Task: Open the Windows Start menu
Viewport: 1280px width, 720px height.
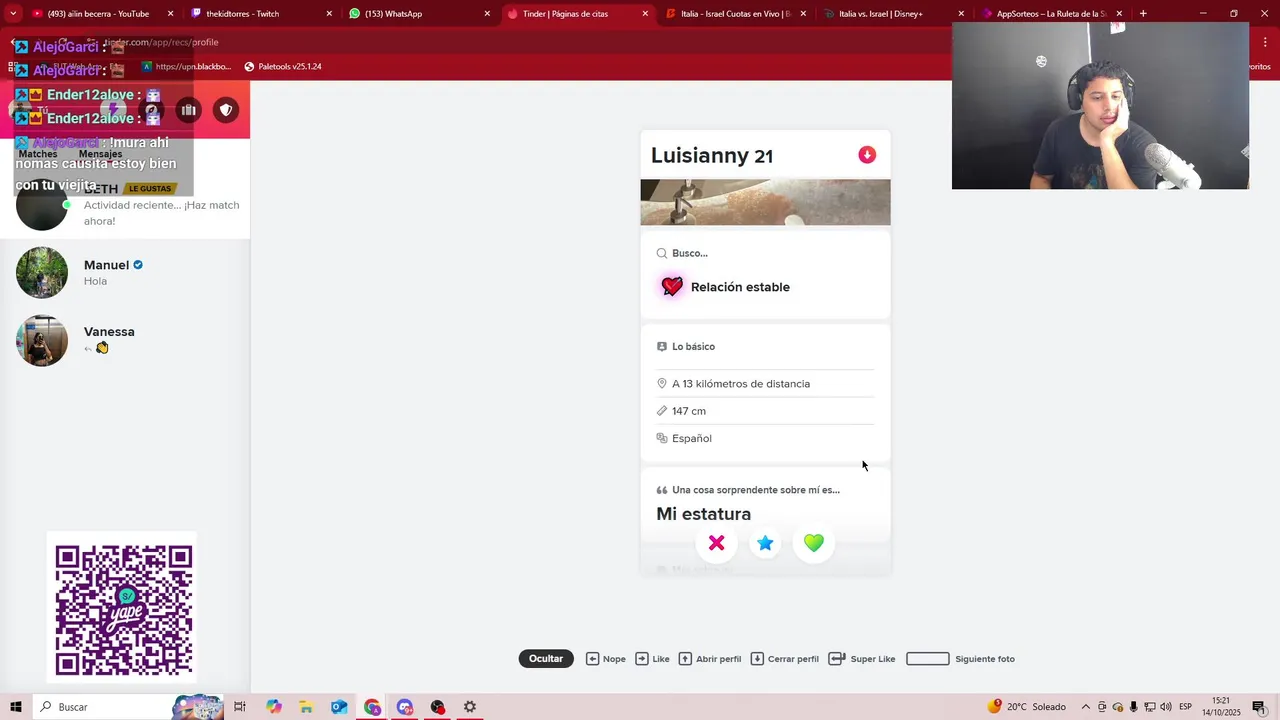Action: [x=15, y=707]
